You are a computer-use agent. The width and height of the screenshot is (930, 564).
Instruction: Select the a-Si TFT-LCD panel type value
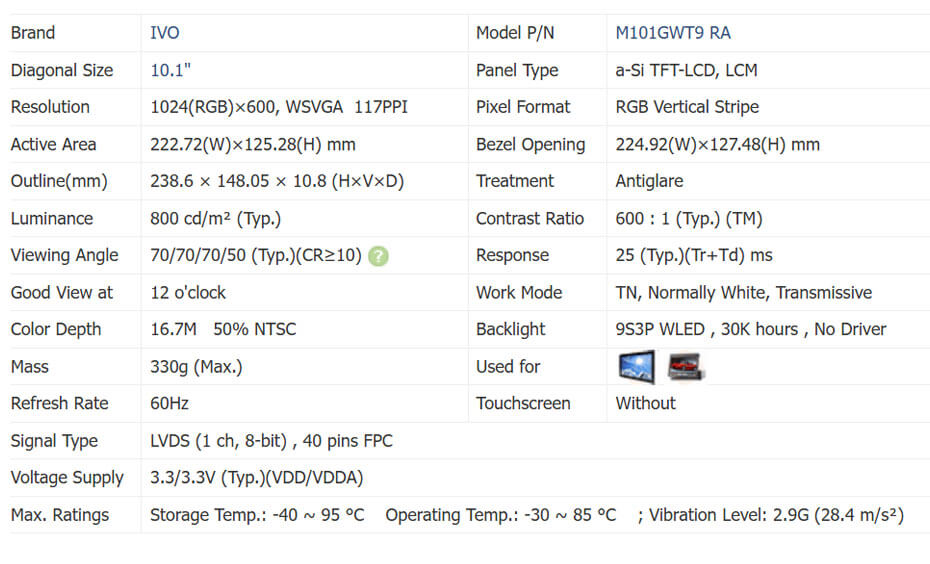686,70
